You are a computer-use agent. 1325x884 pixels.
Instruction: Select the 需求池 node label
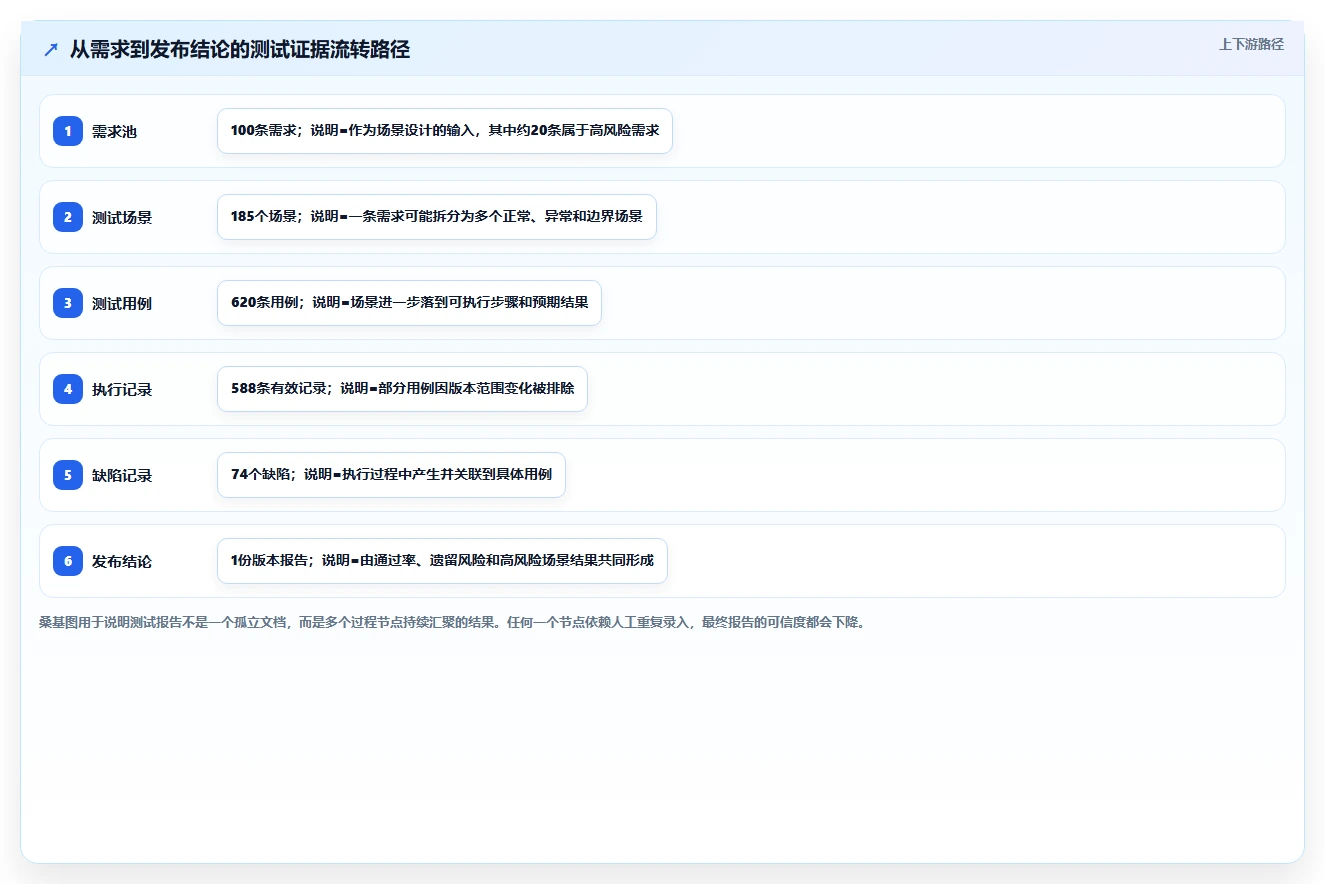coord(114,131)
